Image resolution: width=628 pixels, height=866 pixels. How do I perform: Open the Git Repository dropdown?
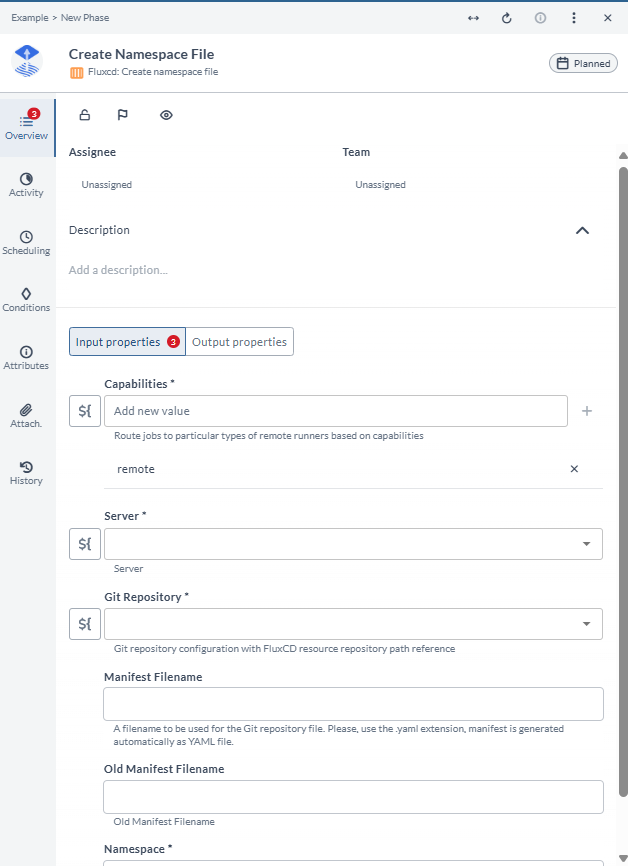click(x=353, y=624)
